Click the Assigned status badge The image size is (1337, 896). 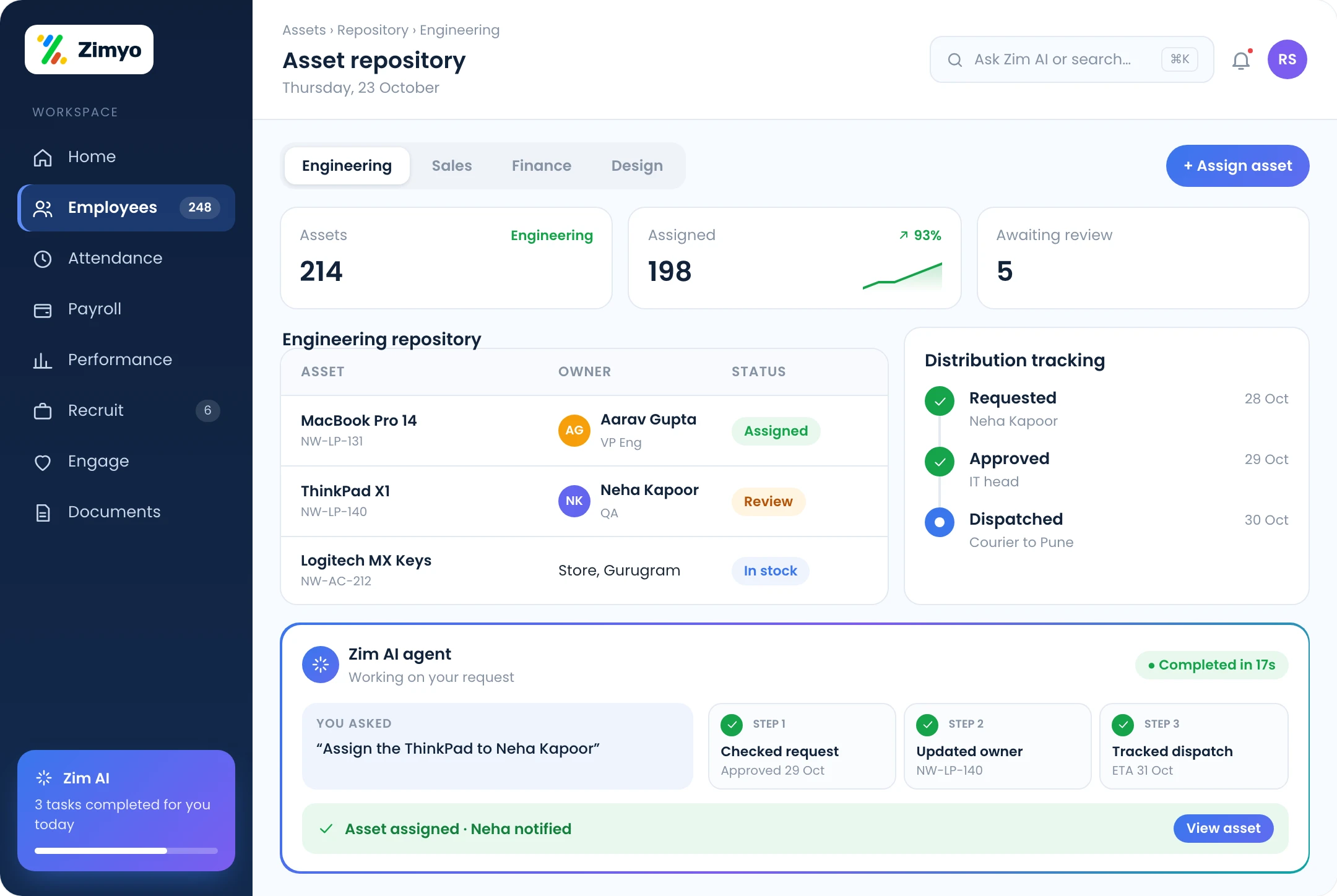click(776, 431)
